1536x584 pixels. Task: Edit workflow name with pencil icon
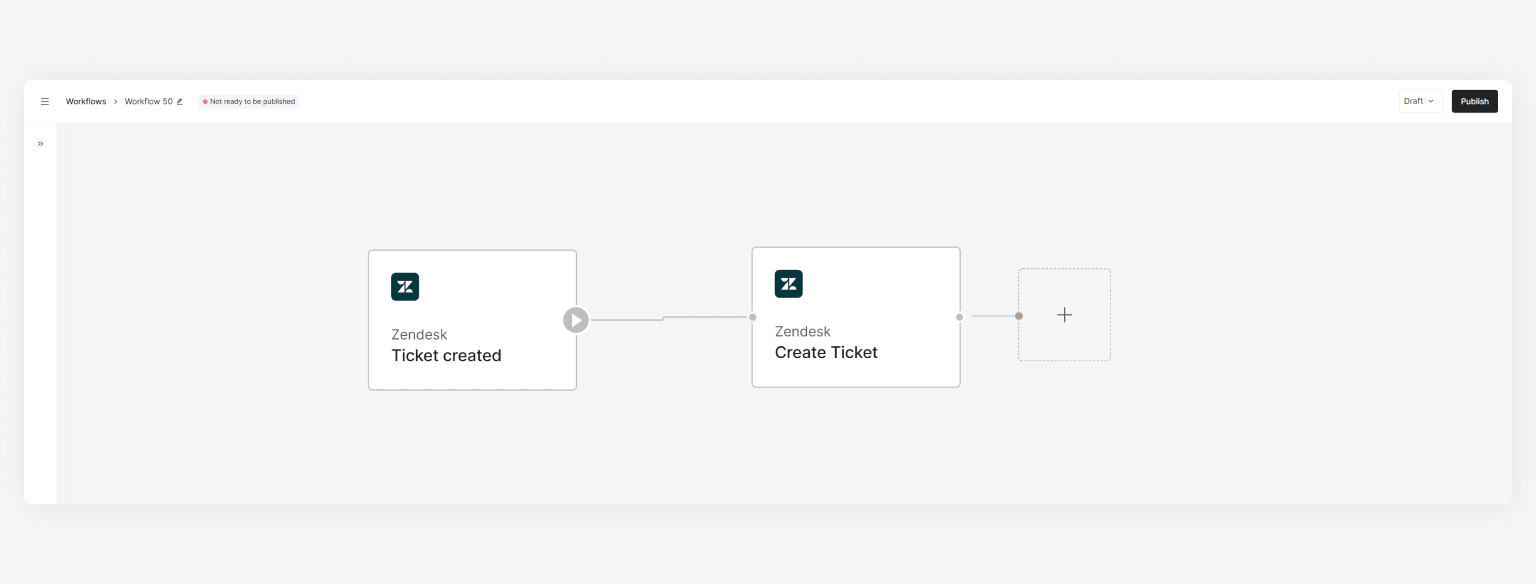pos(180,101)
